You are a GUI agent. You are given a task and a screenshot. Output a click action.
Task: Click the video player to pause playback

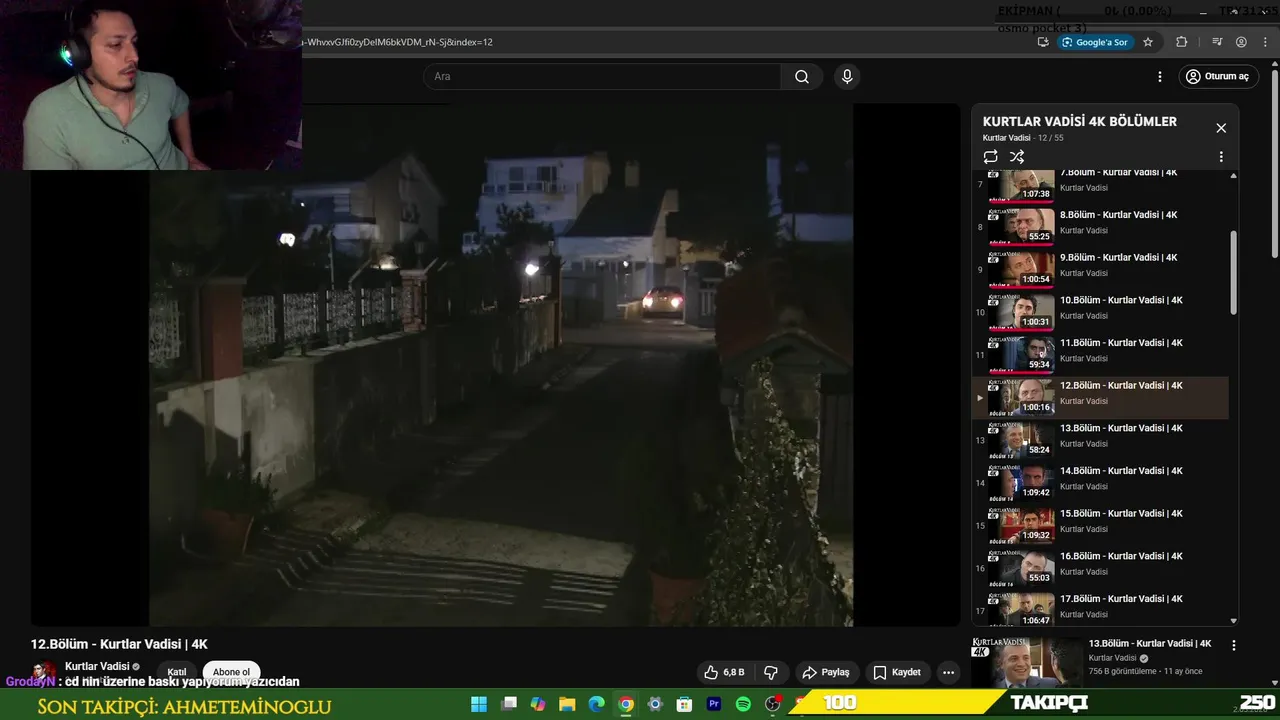[x=495, y=365]
